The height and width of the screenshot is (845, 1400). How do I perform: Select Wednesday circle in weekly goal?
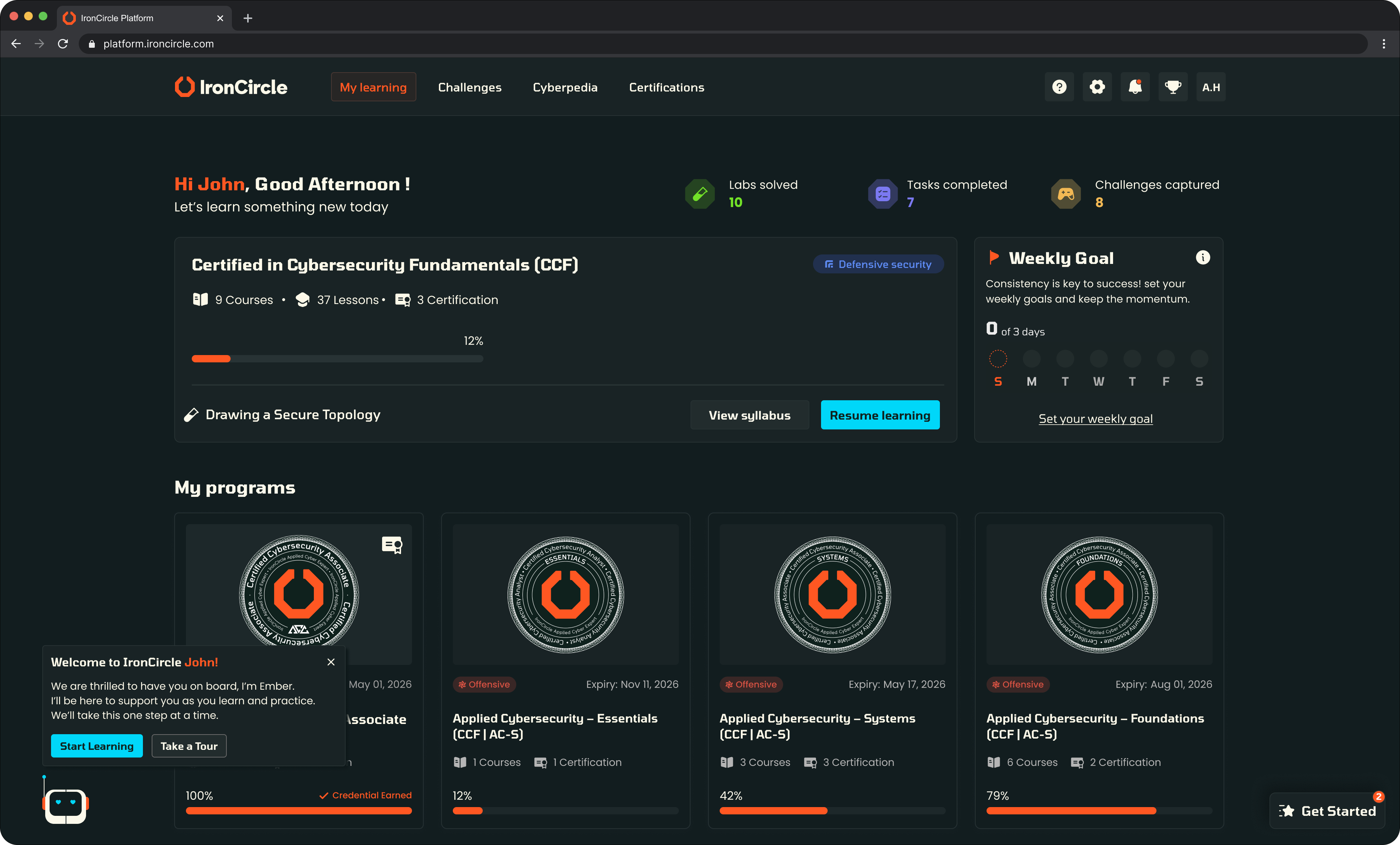(1098, 359)
